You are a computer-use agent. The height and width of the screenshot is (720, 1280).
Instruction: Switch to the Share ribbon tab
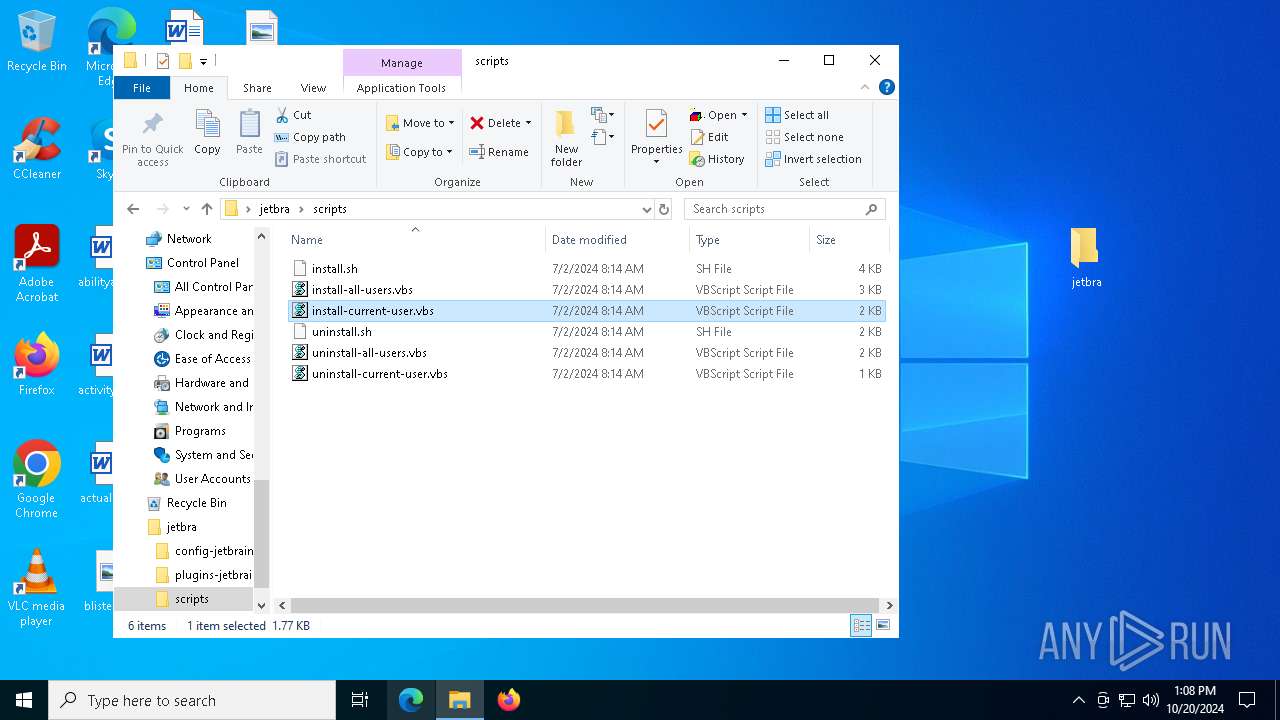[x=257, y=88]
